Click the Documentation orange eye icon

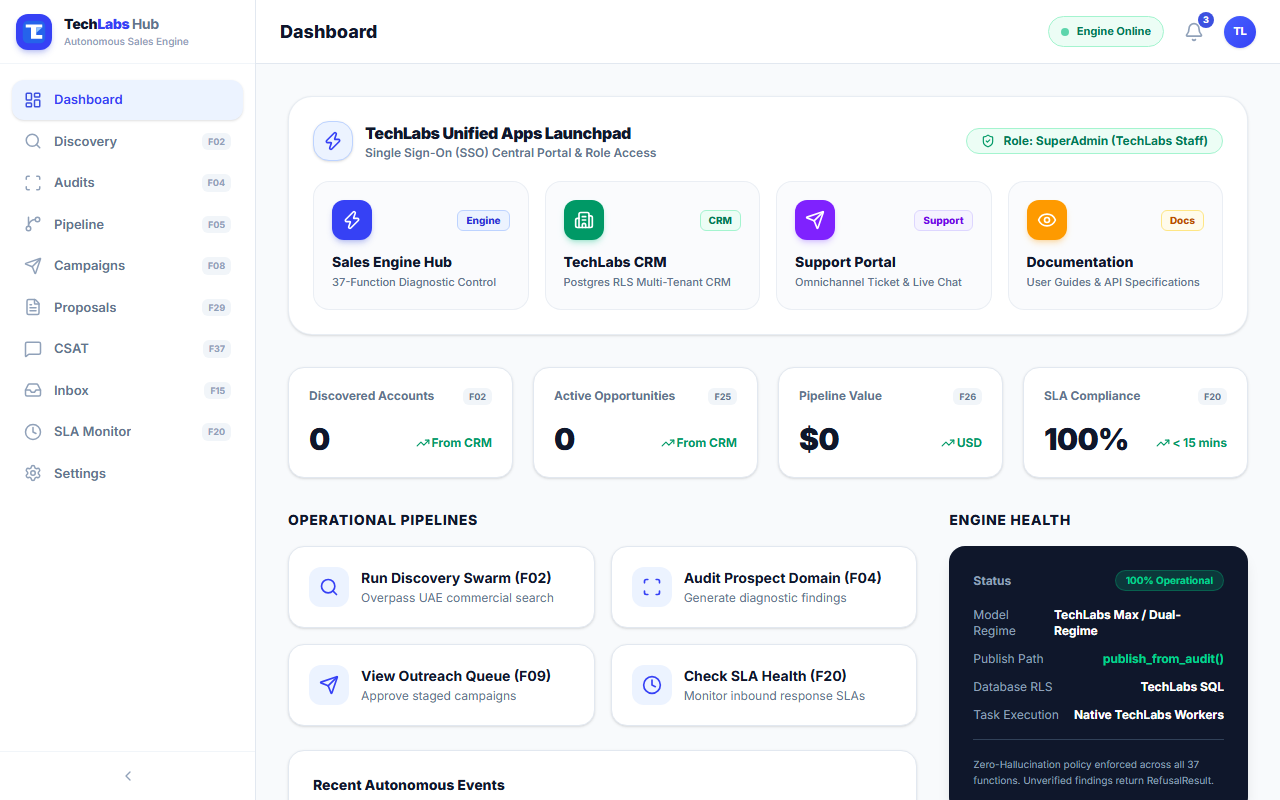[1047, 220]
